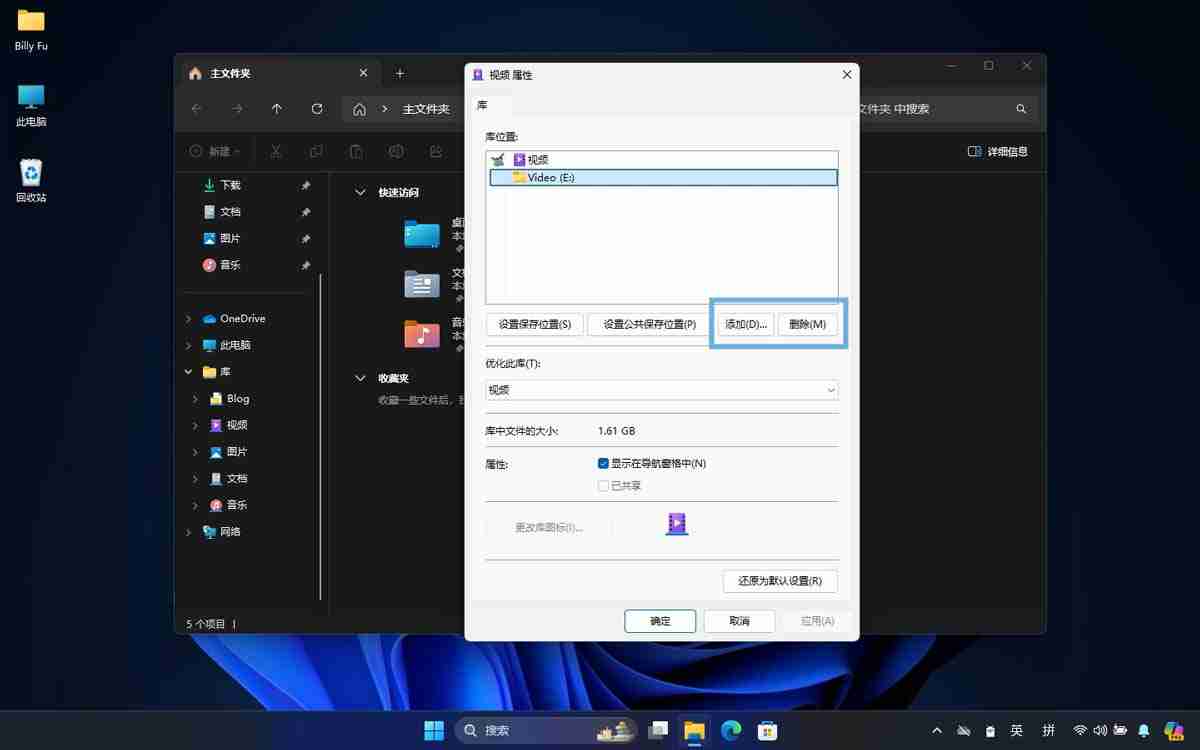Open the 新建 menu in Explorer
This screenshot has height=750, width=1200.
[215, 151]
